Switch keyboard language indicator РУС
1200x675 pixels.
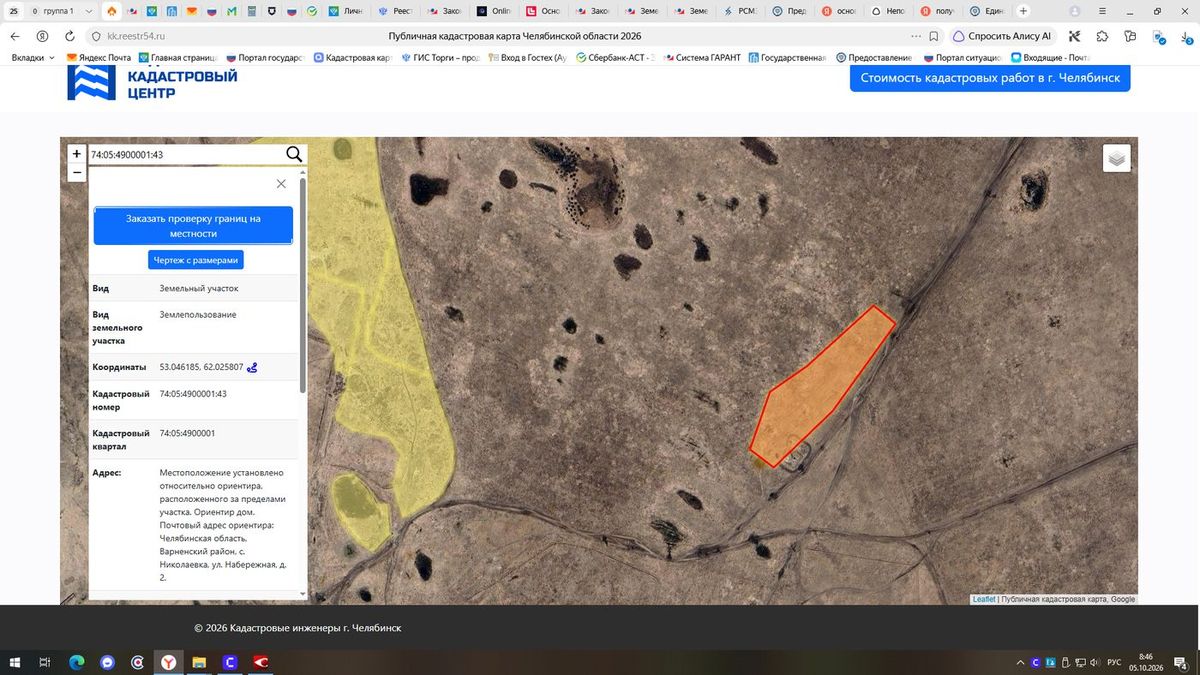pos(1113,662)
